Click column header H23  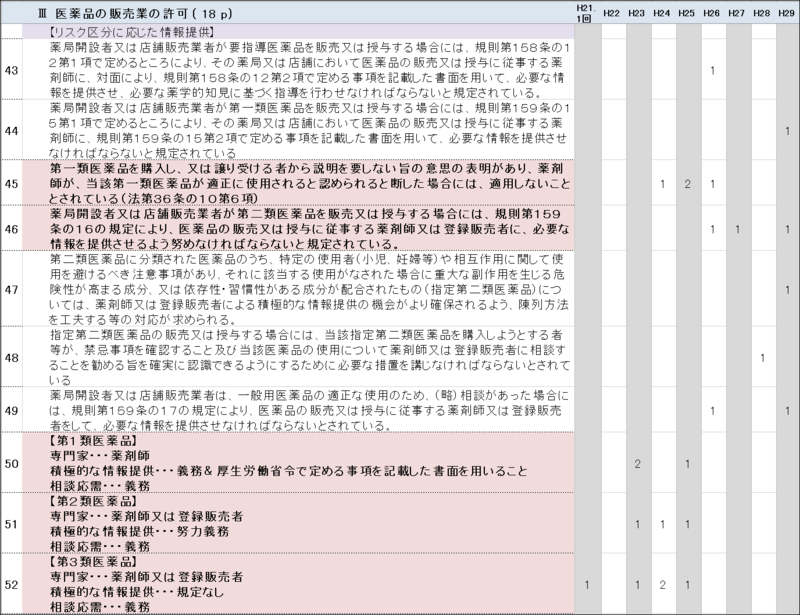pos(636,13)
